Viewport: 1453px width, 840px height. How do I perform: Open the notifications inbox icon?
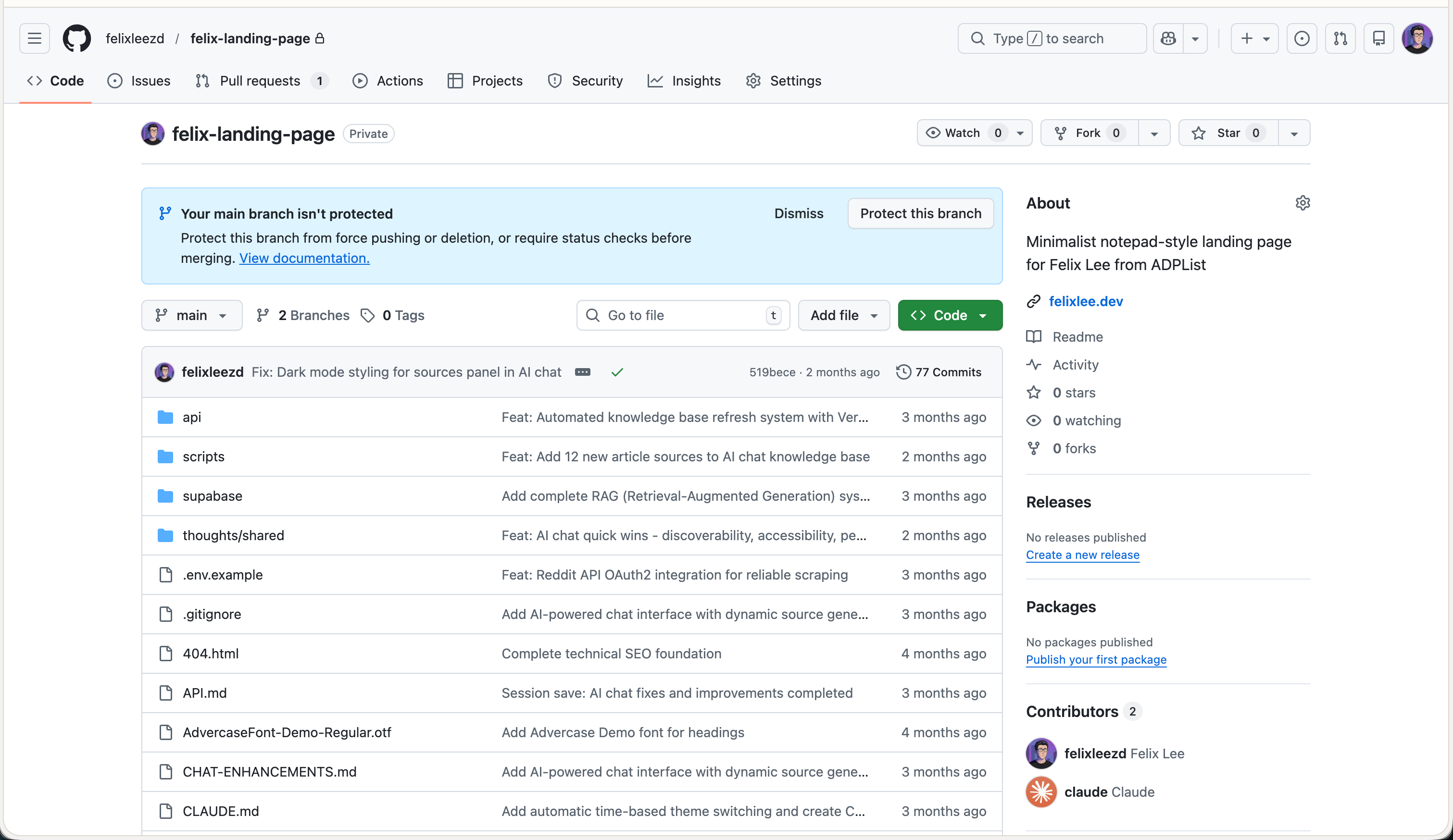(1378, 38)
